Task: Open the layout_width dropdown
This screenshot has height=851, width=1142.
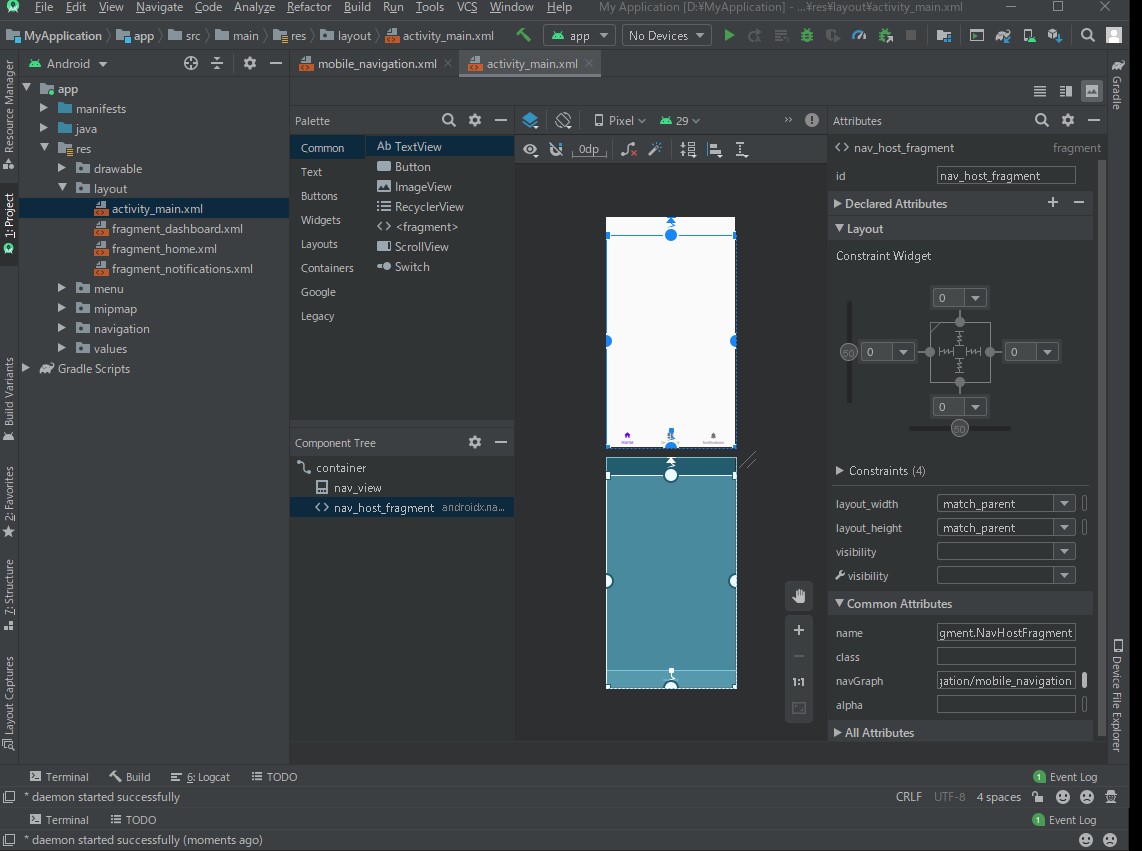Action: point(1064,503)
